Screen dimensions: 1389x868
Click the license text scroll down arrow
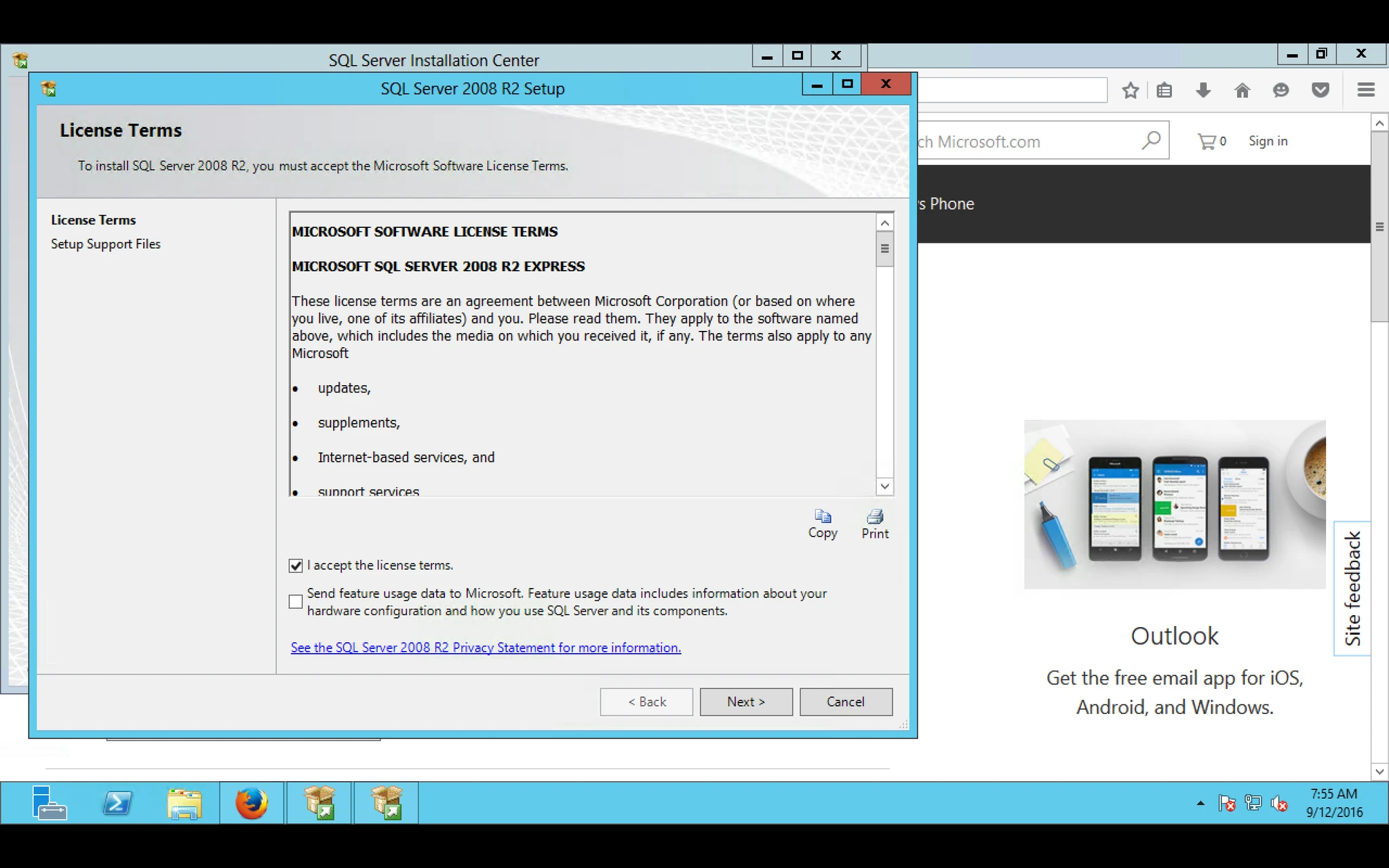coord(884,486)
